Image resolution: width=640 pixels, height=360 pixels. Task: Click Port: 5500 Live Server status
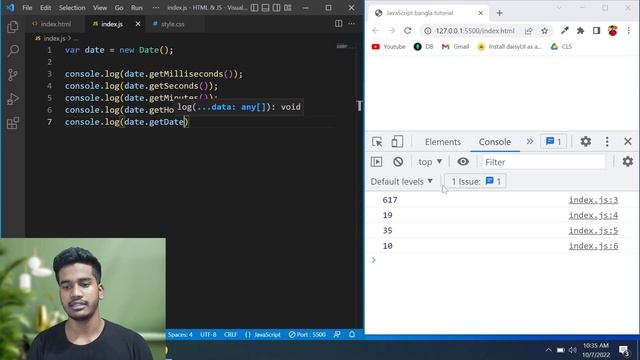[307, 335]
